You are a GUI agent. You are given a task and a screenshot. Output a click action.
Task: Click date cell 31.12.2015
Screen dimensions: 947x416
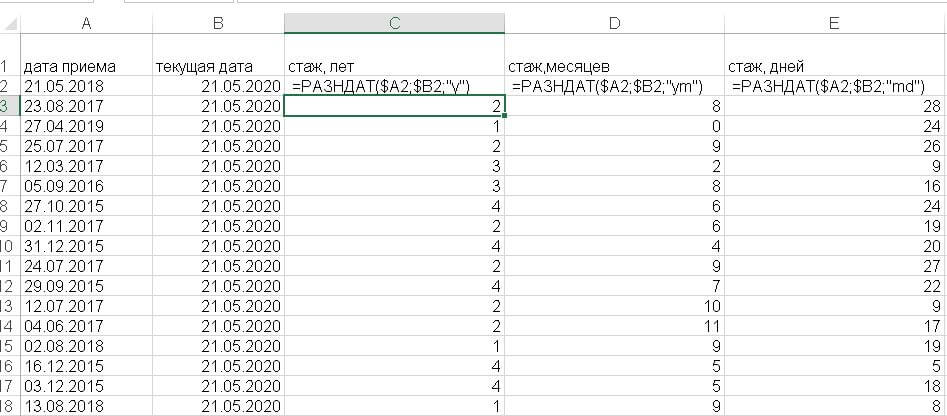pos(86,246)
